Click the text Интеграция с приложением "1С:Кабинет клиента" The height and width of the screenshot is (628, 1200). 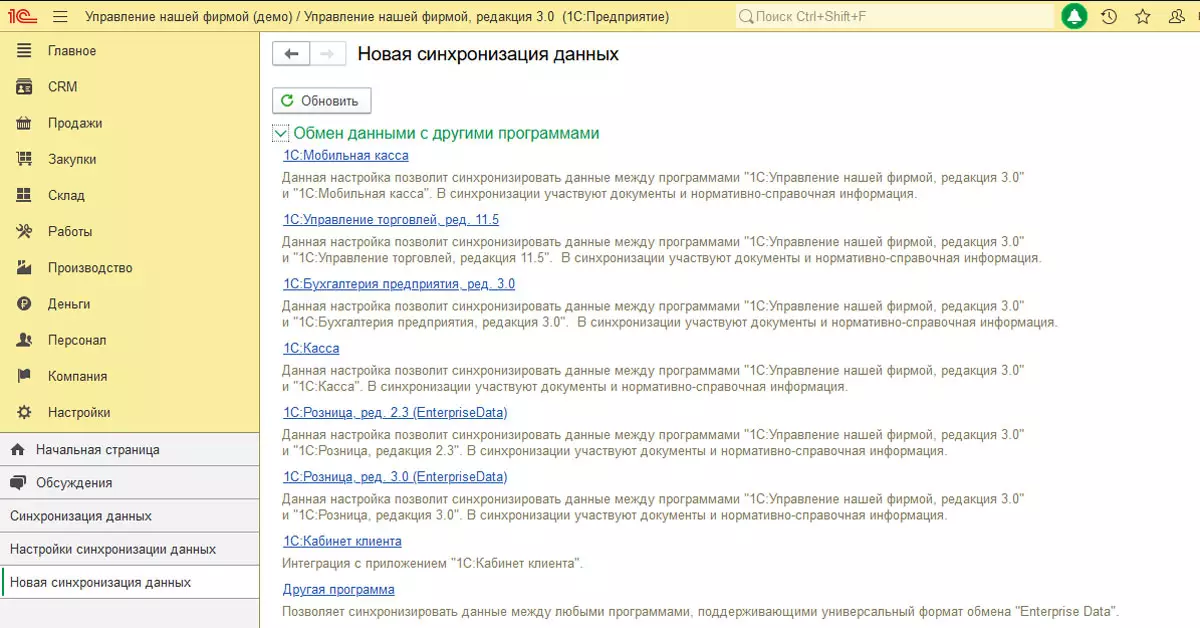point(432,563)
